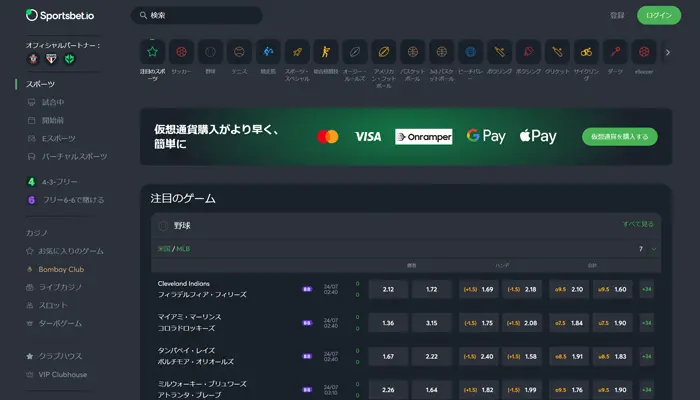The width and height of the screenshot is (700, 400).
Task: Select the basketball (バスケットボール) icon
Action: point(412,52)
